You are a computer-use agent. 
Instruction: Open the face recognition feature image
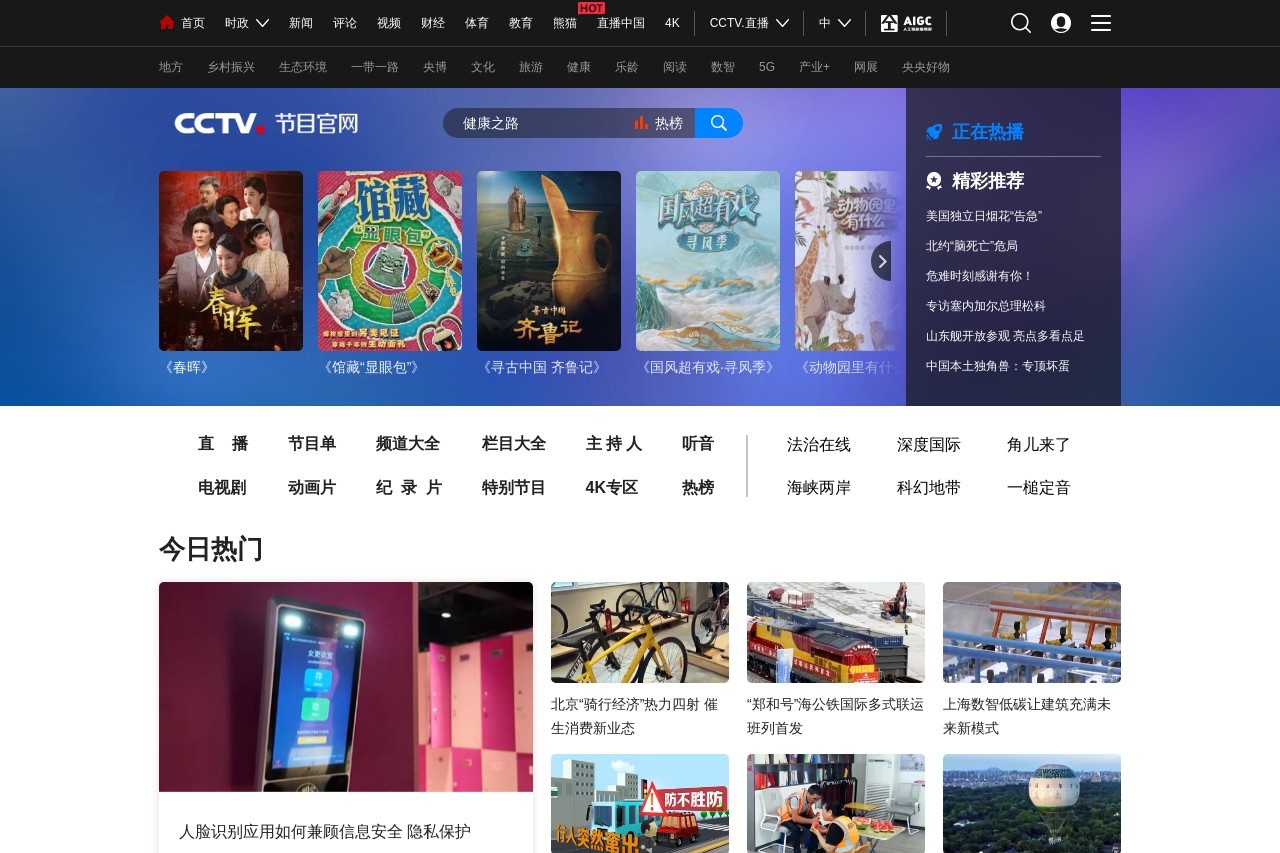(x=346, y=687)
